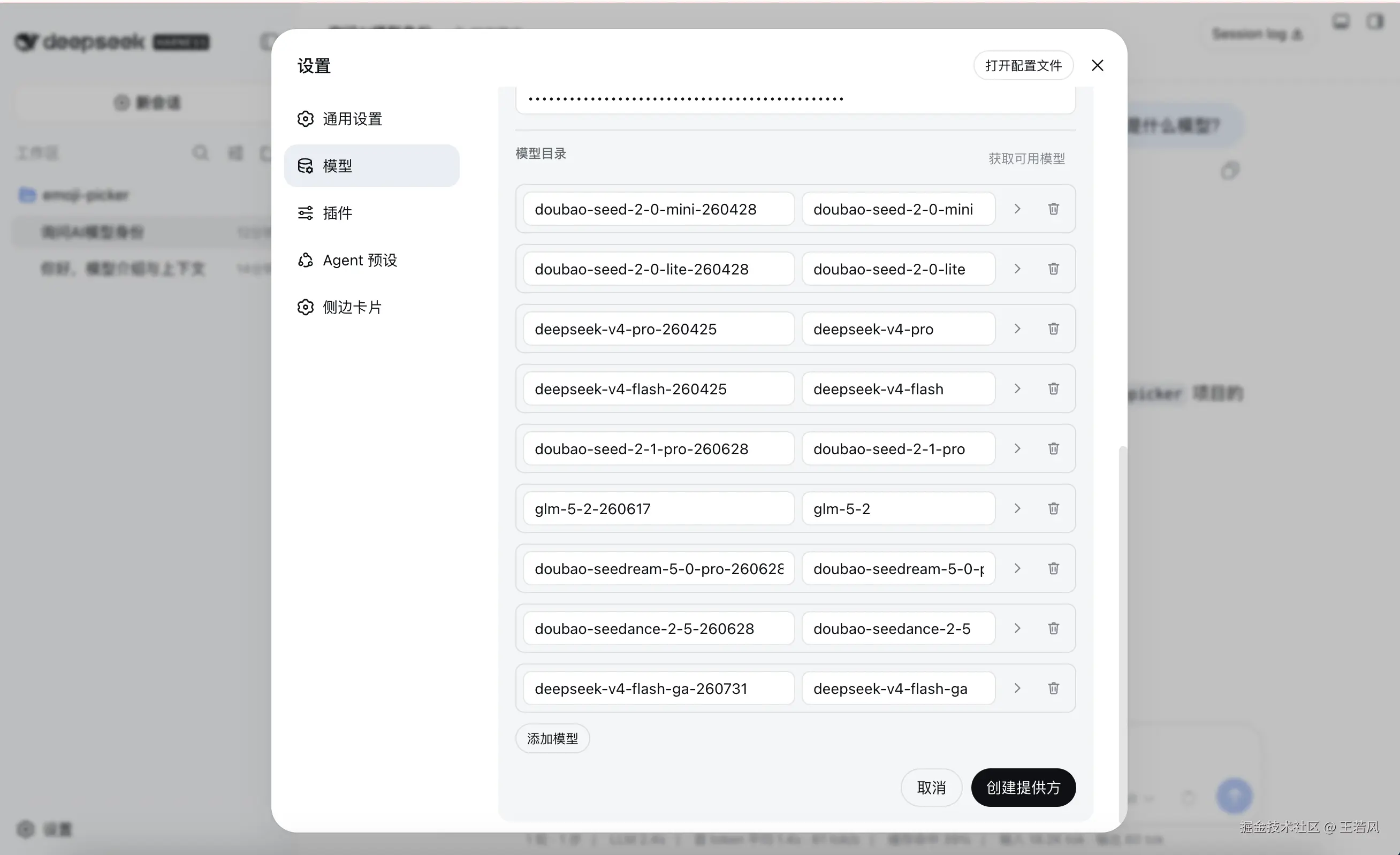Viewport: 1400px width, 855px height.
Task: Delete the doubao-seed-2-1-pro-260628 model row
Action: coord(1053,449)
